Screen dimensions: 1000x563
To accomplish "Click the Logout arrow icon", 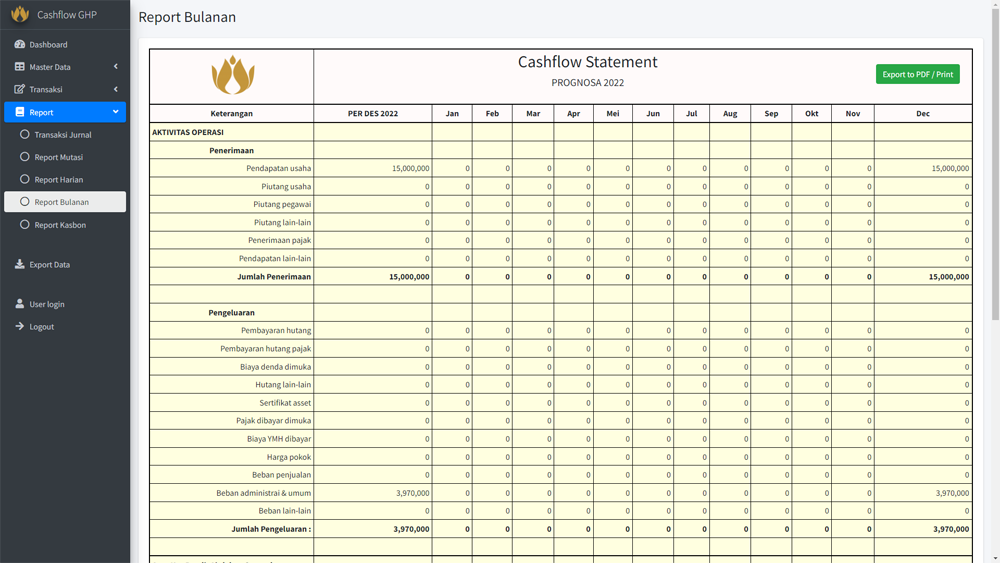I will (x=19, y=326).
